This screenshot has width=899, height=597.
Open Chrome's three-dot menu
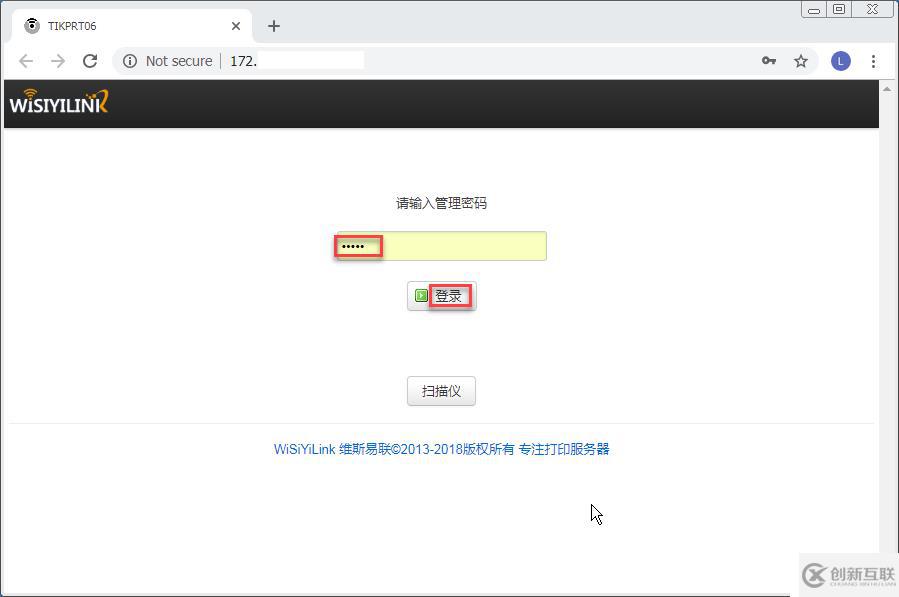click(874, 61)
